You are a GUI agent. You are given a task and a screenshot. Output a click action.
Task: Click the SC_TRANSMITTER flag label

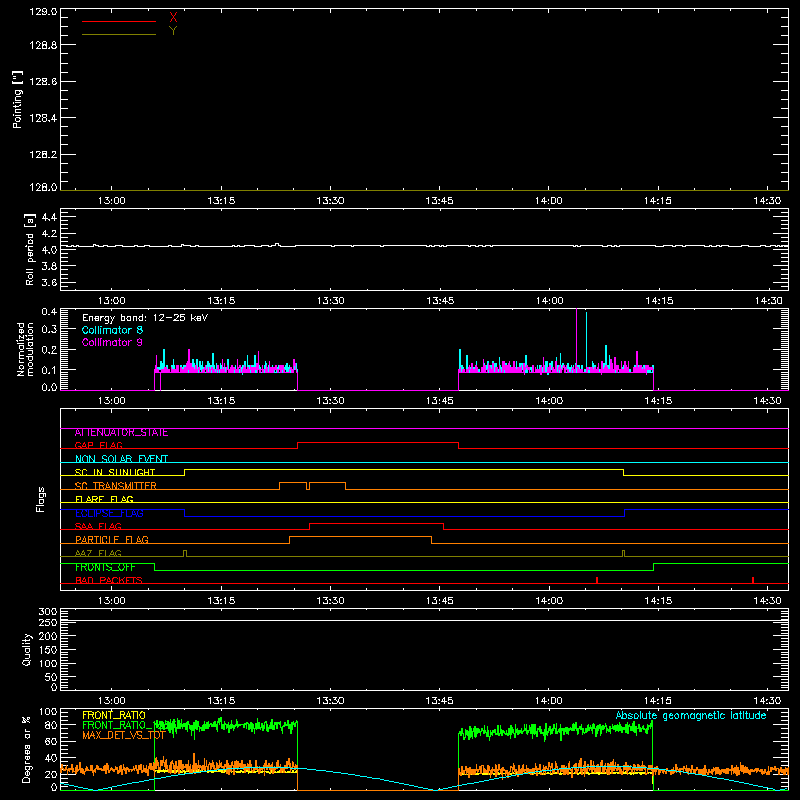(x=116, y=486)
